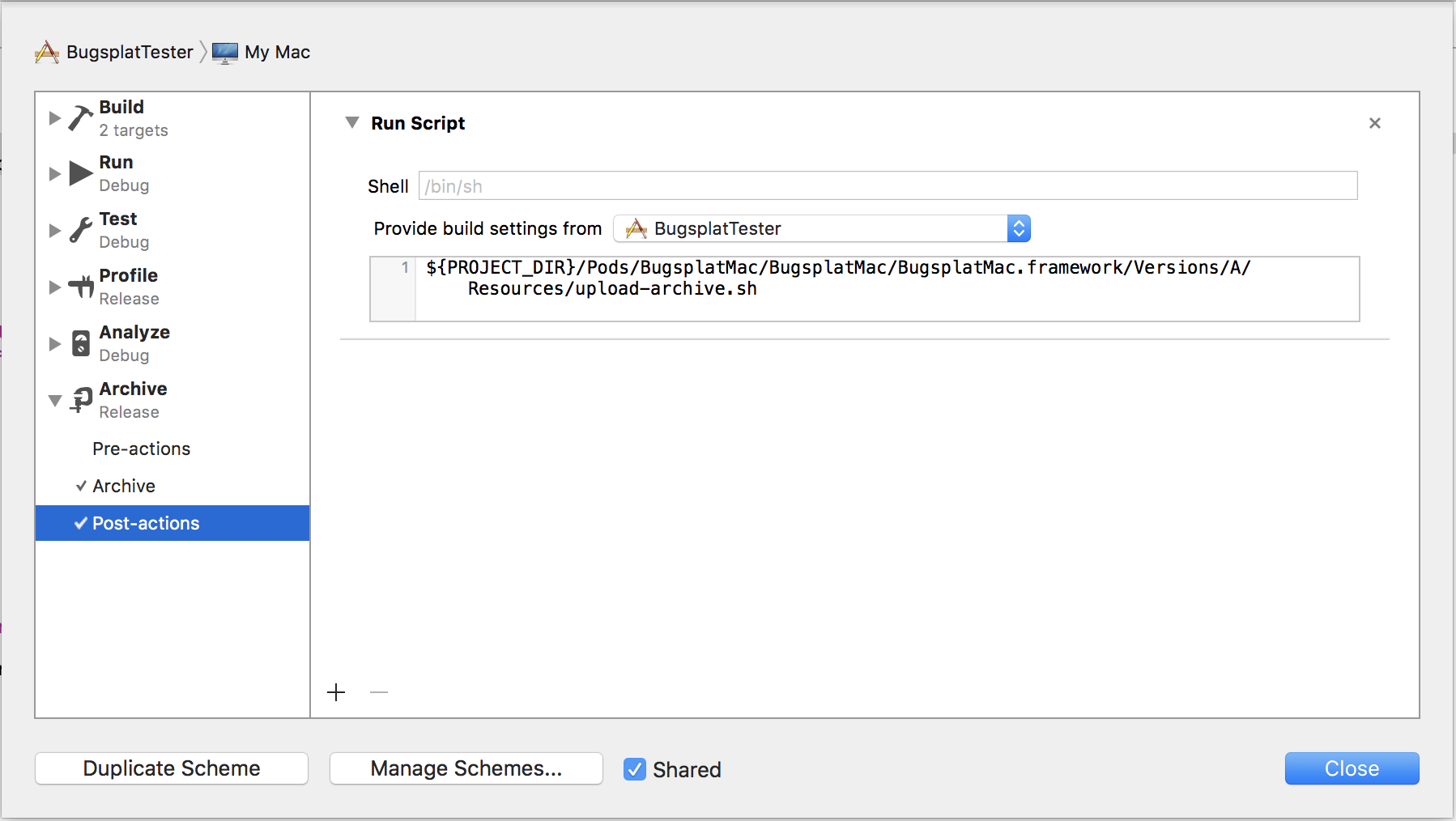
Task: Close the scheme editor
Action: [x=1352, y=768]
